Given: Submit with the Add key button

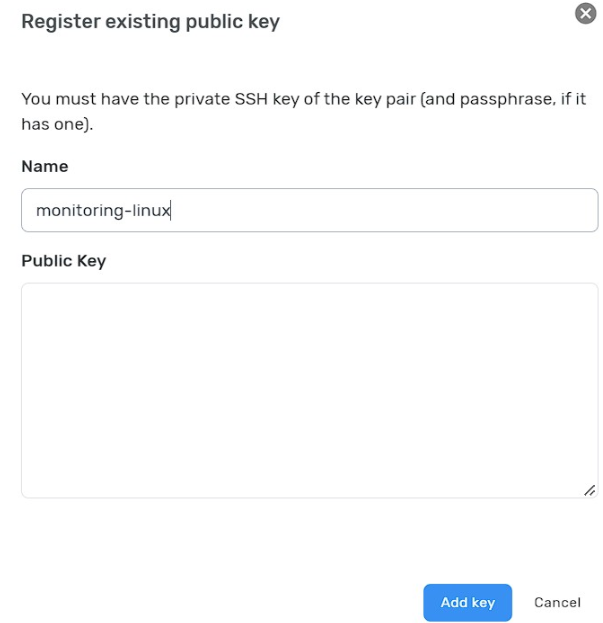Looking at the screenshot, I should coord(467,602).
